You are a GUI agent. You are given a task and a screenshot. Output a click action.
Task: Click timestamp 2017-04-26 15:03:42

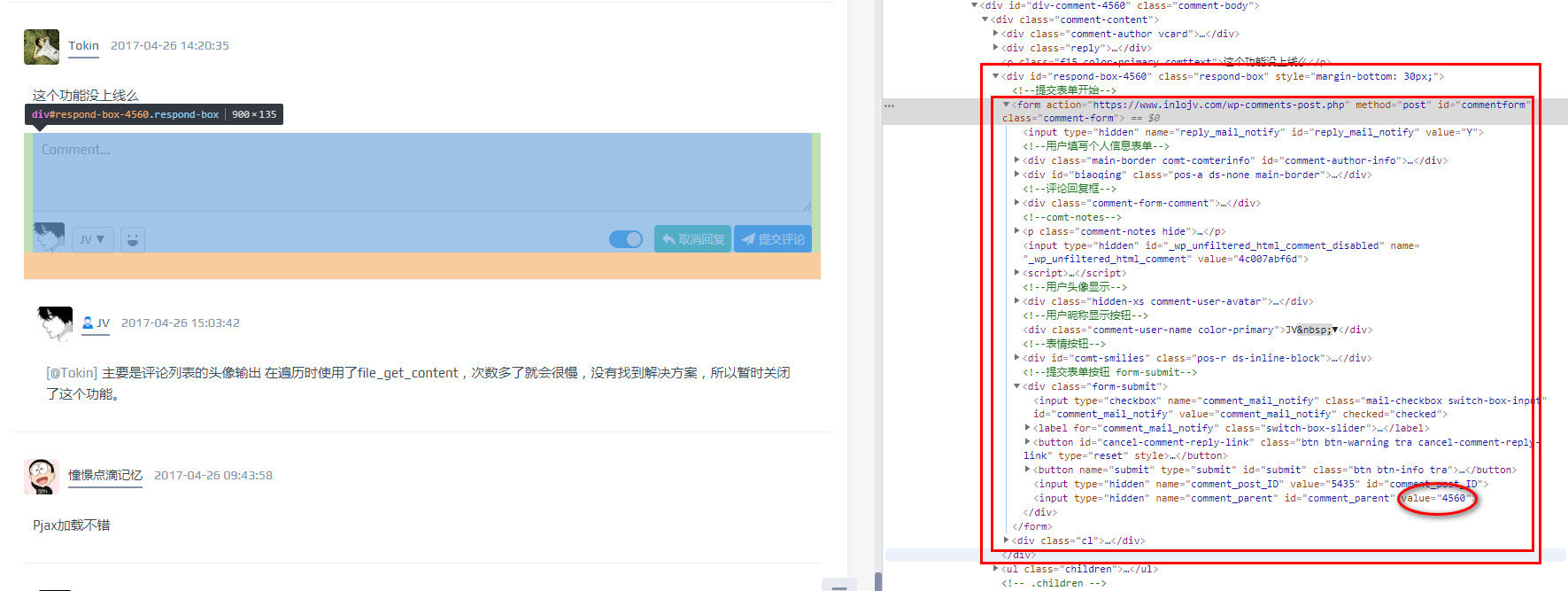point(181,323)
